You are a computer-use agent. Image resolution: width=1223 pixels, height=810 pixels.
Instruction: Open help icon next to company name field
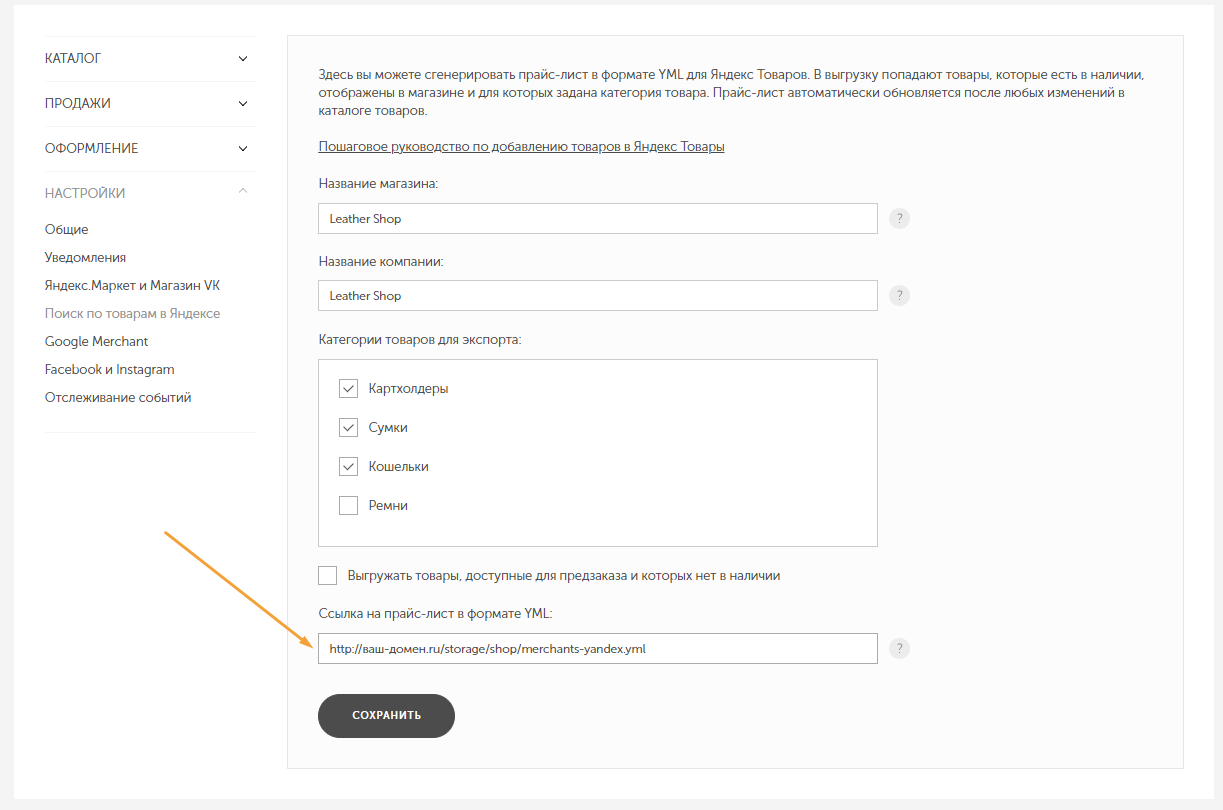click(899, 296)
